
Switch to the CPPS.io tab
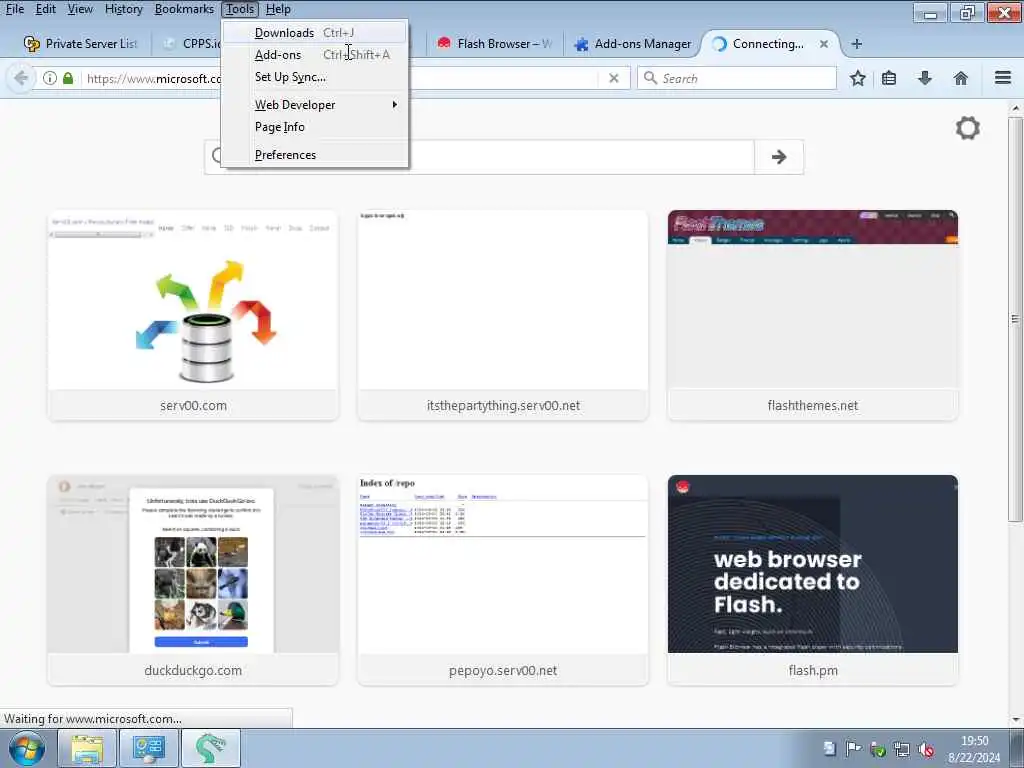pos(191,44)
